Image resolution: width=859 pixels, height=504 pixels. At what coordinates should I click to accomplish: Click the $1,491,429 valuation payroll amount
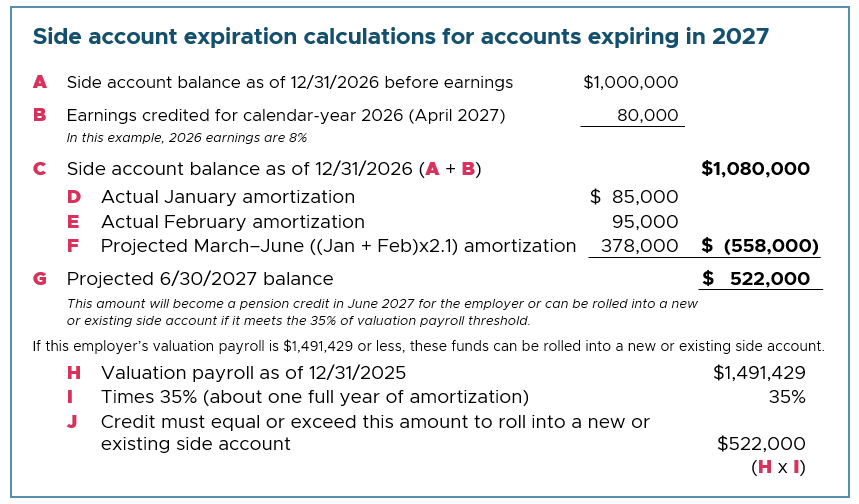click(x=759, y=373)
